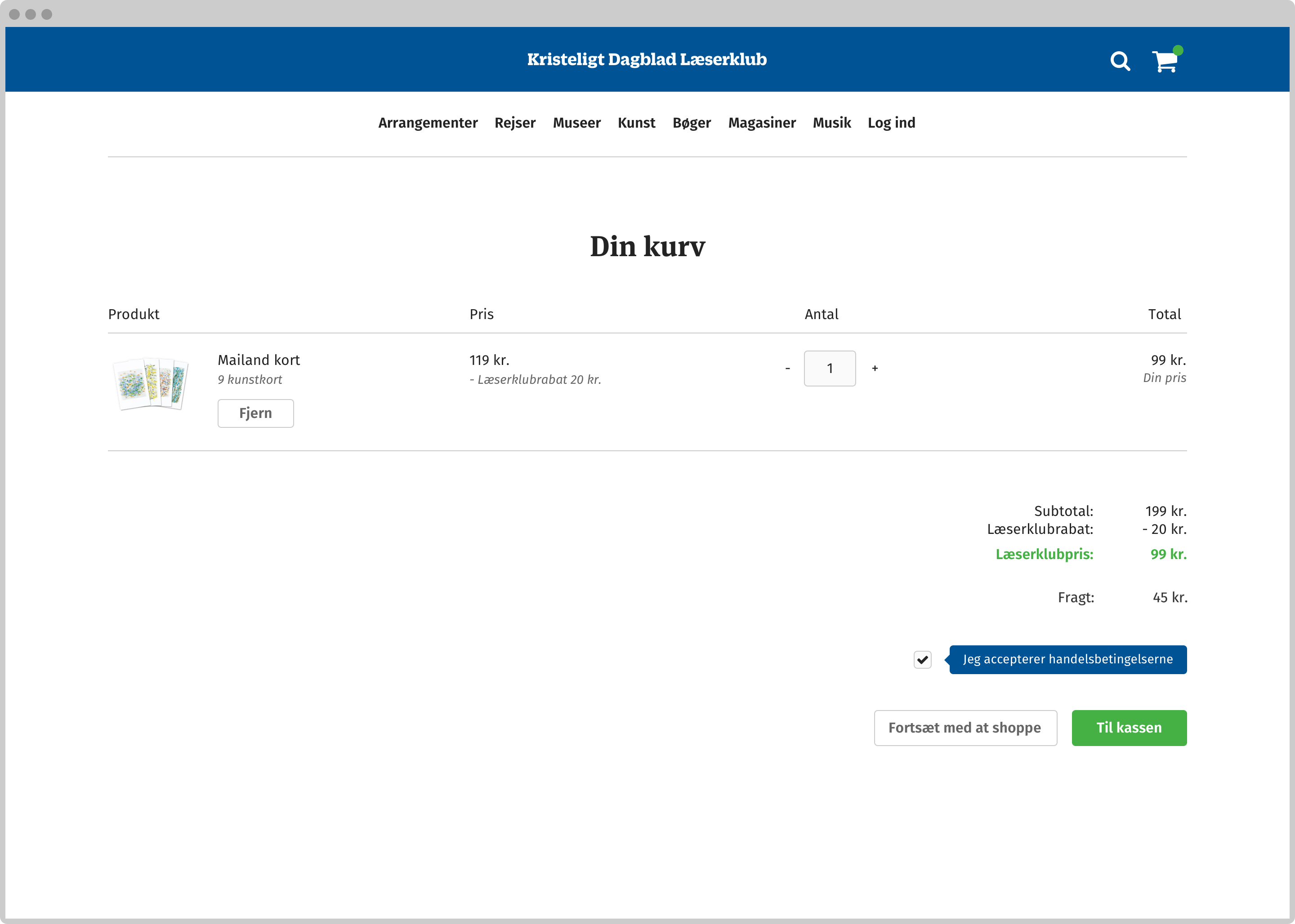Click the Kristeligt Dagblad Læserklub logo
The image size is (1295, 924).
(647, 59)
